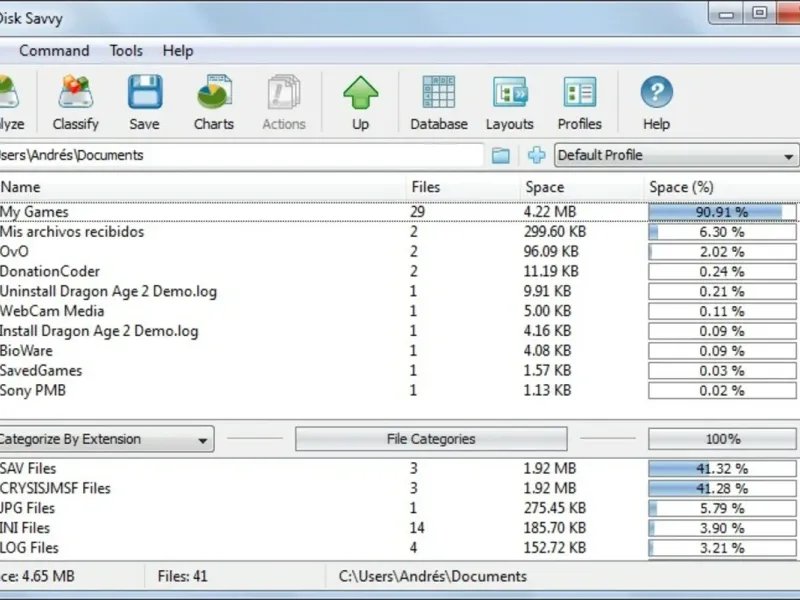
Task: Select the WebCam Media row
Action: [399, 311]
